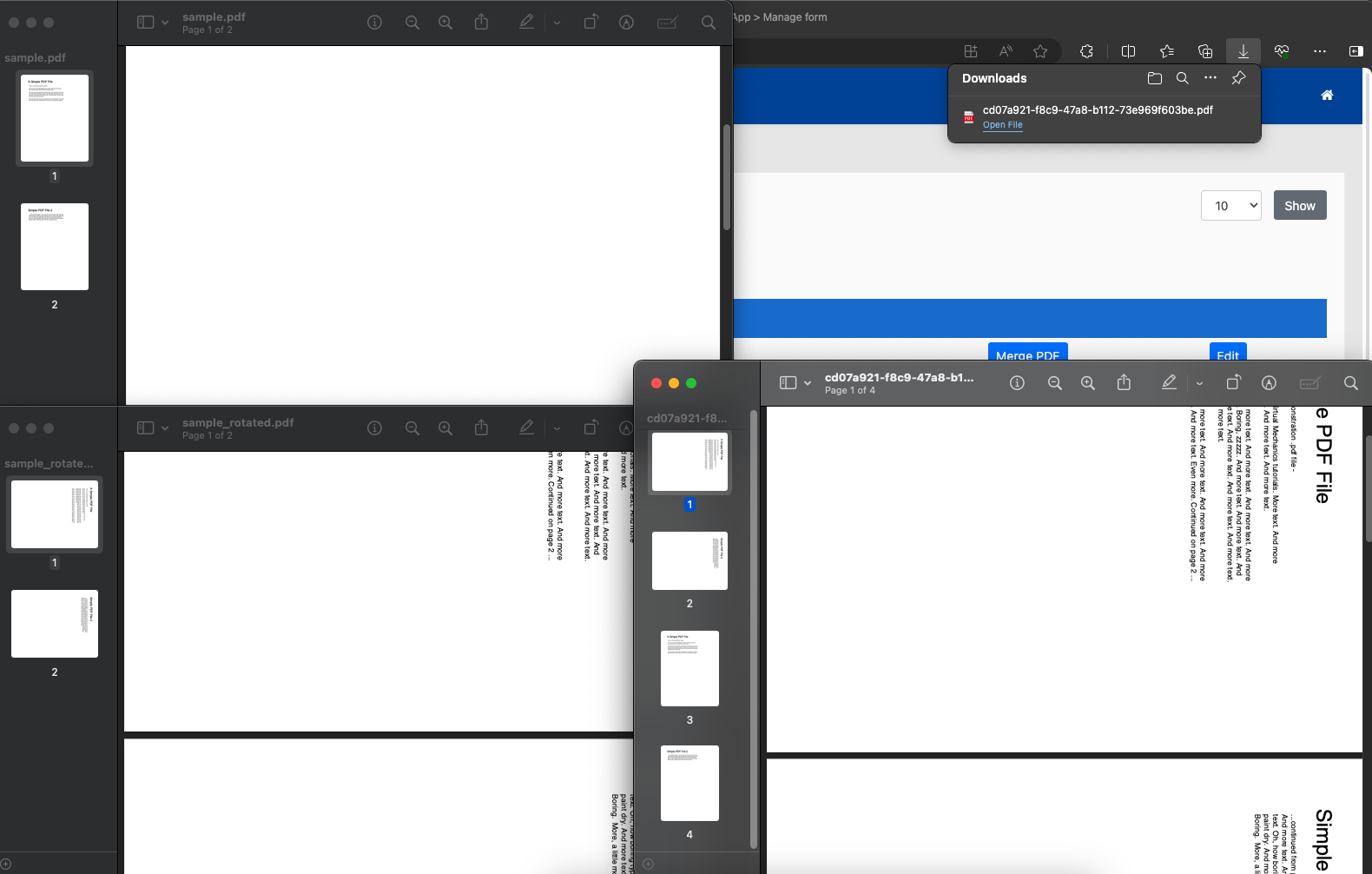Open the markup options chevron in the cd07a921 toolbar
1372x874 pixels.
(1199, 383)
